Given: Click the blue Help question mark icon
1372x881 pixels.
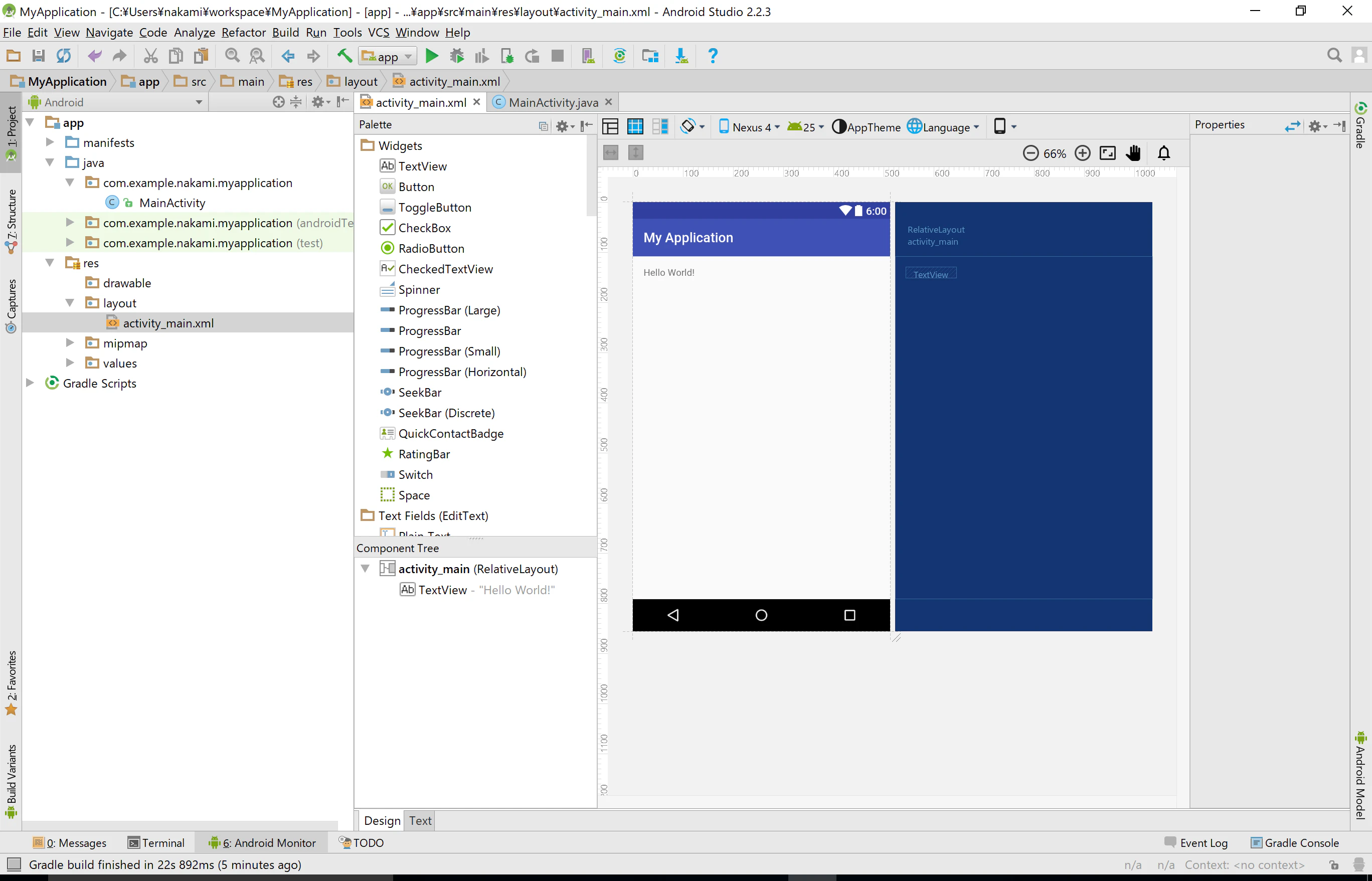Looking at the screenshot, I should tap(713, 56).
